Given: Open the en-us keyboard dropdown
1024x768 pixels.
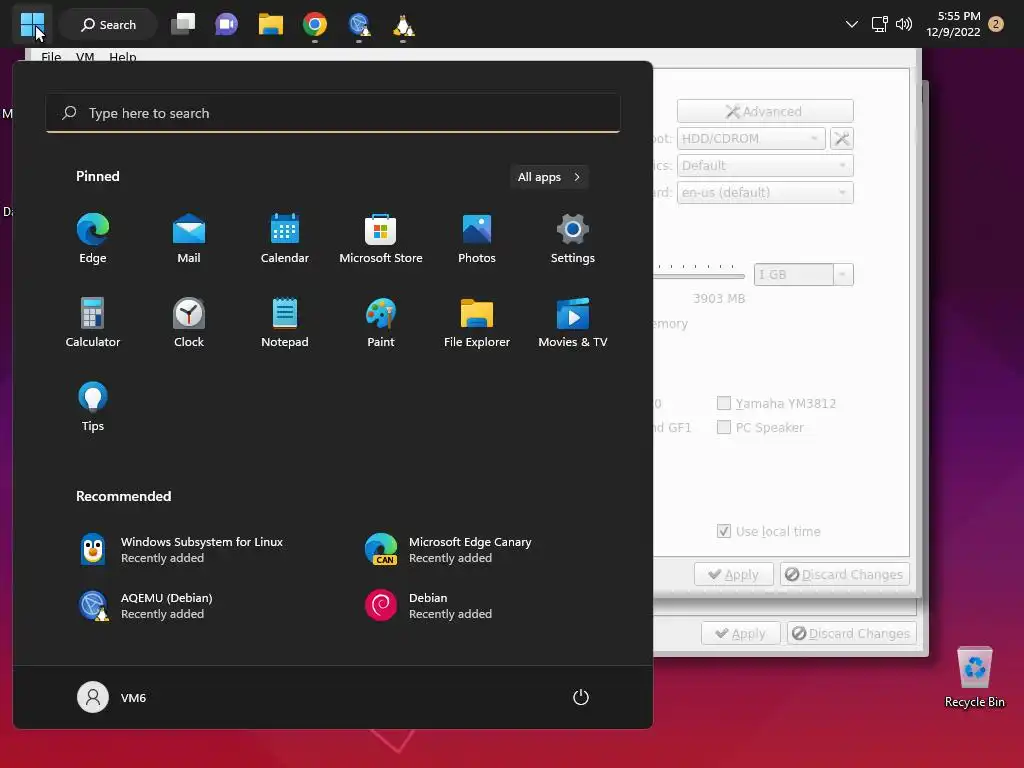Looking at the screenshot, I should coord(765,193).
